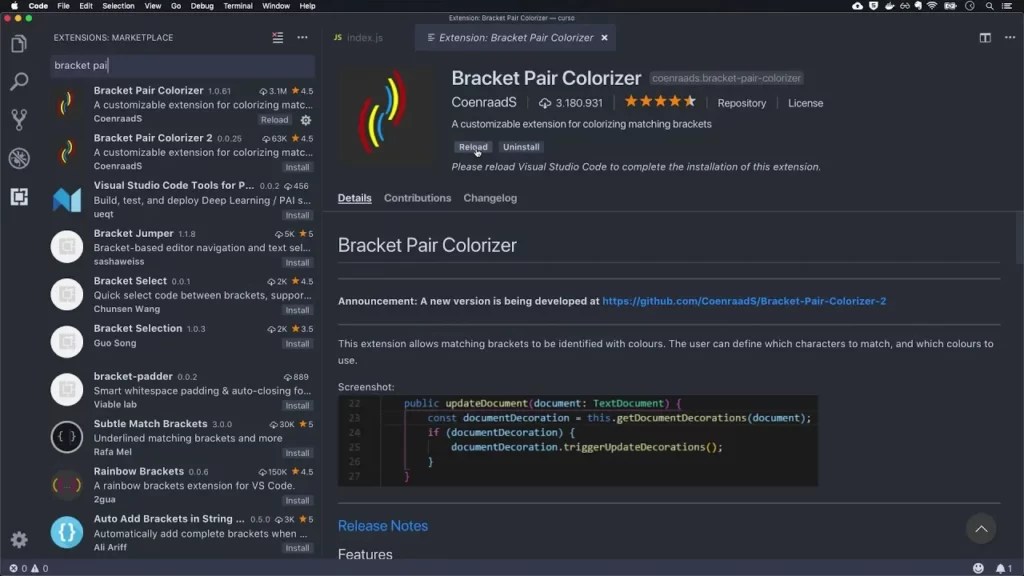Switch to the Changelog tab
Viewport: 1024px width, 576px height.
pyautogui.click(x=490, y=198)
